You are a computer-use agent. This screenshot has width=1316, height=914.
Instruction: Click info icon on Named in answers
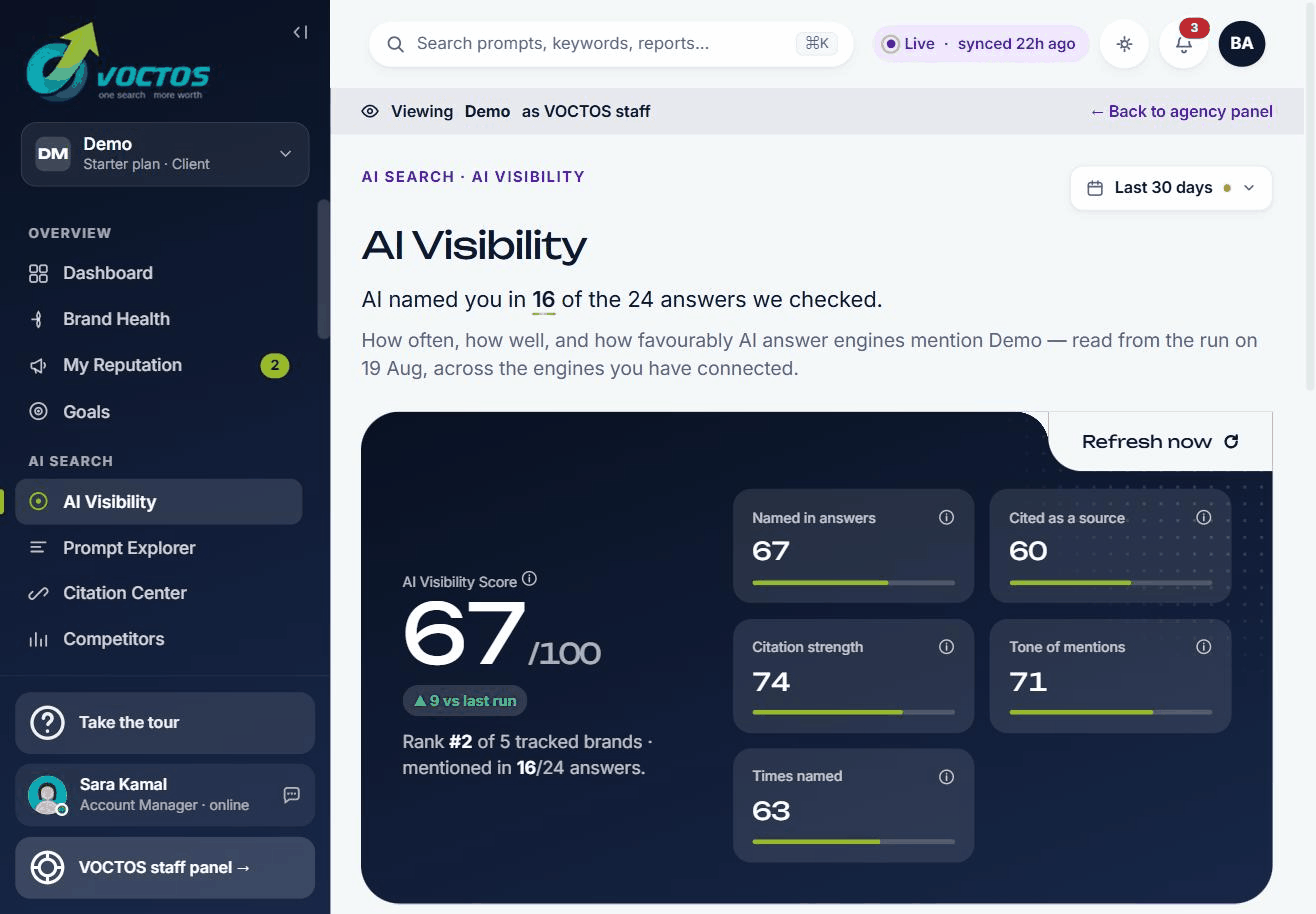(946, 517)
